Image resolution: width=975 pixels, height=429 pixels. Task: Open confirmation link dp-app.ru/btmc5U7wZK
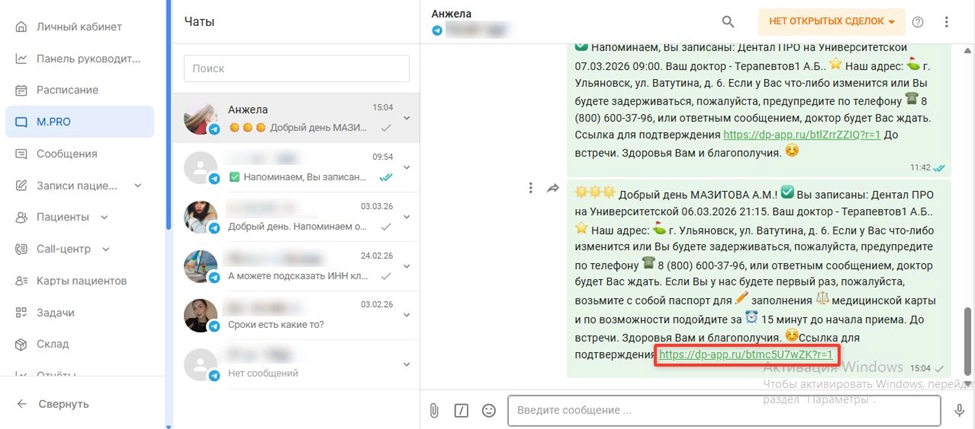[746, 354]
